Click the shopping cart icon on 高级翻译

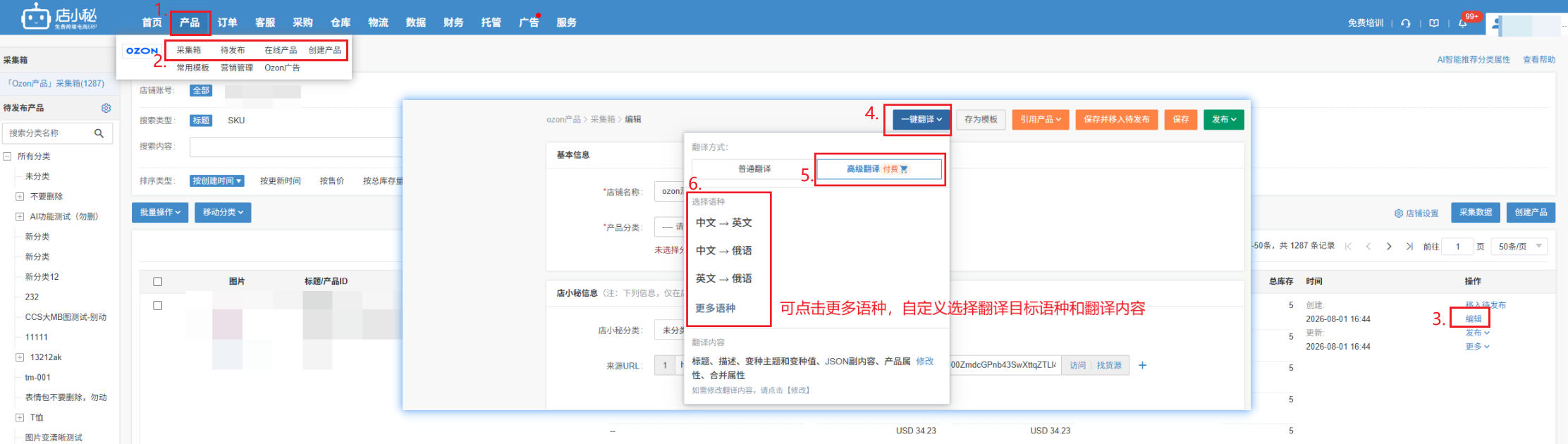pos(905,169)
